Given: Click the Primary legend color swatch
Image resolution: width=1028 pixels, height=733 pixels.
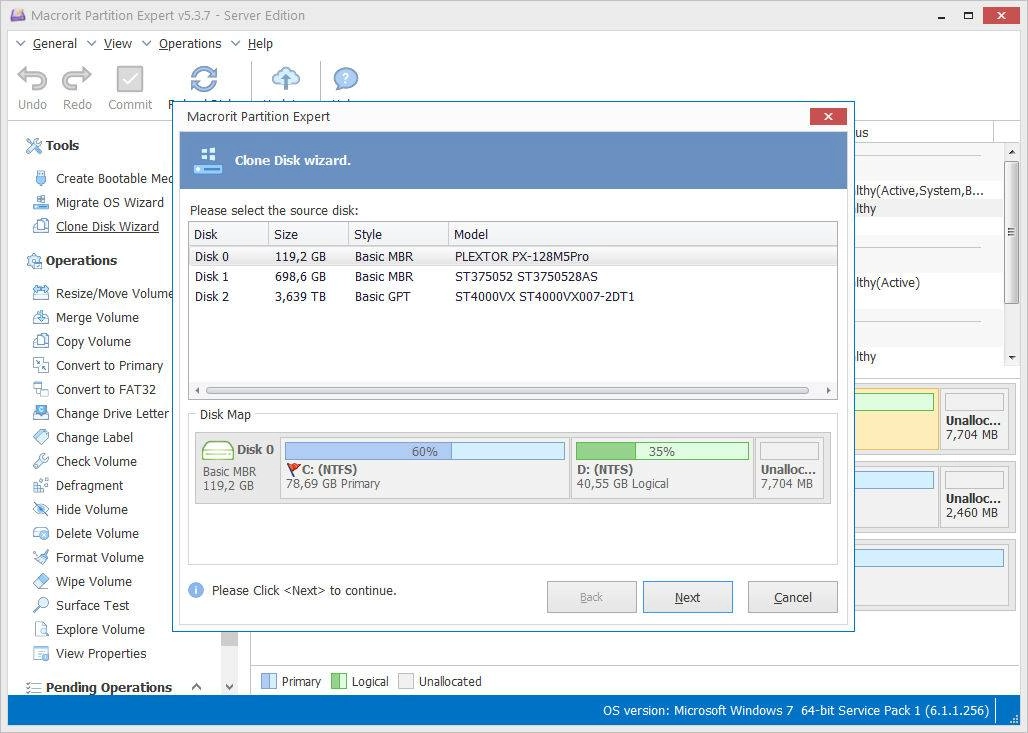Looking at the screenshot, I should point(269,681).
